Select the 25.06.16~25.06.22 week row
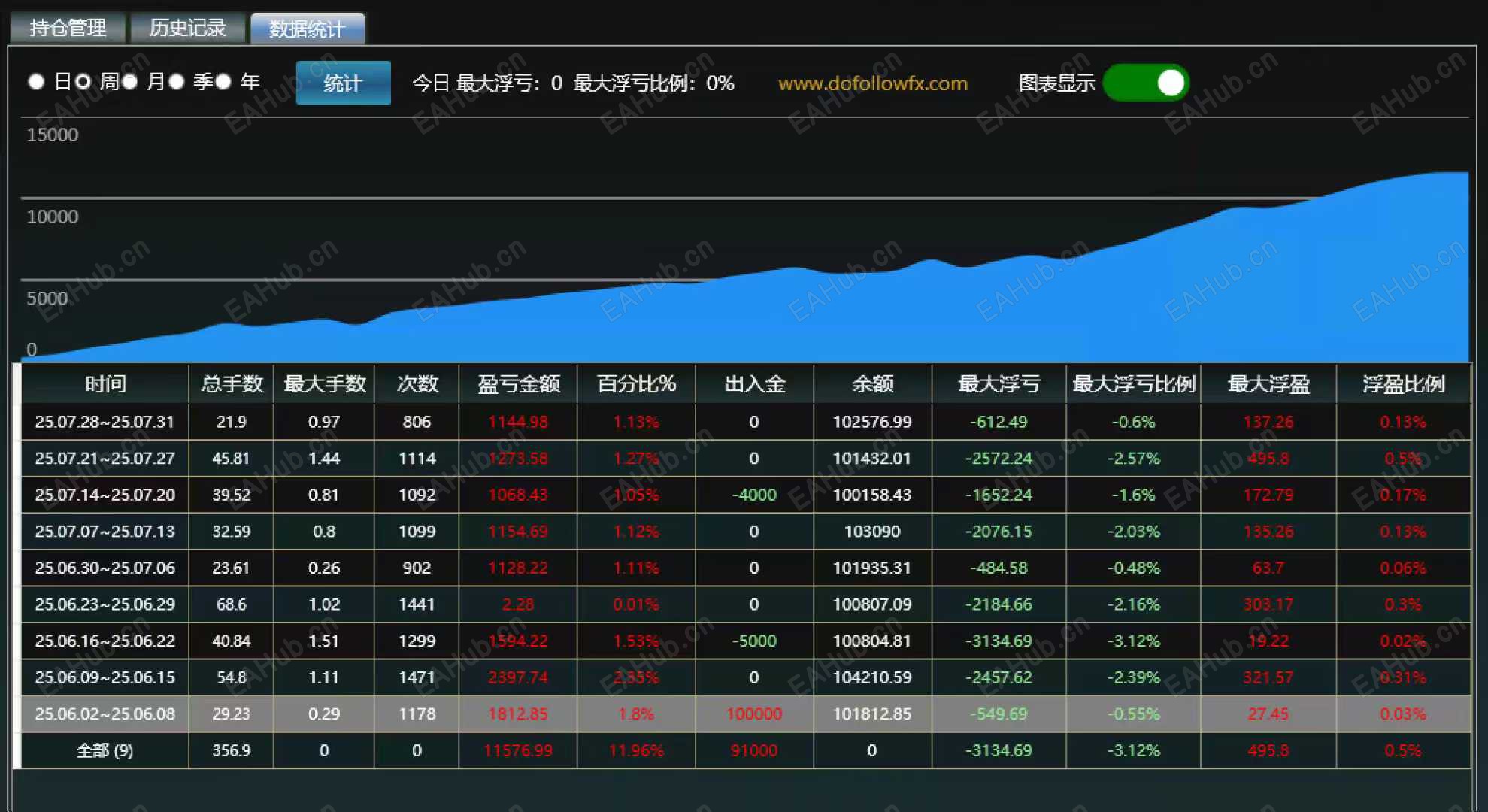1488x812 pixels. (x=105, y=641)
